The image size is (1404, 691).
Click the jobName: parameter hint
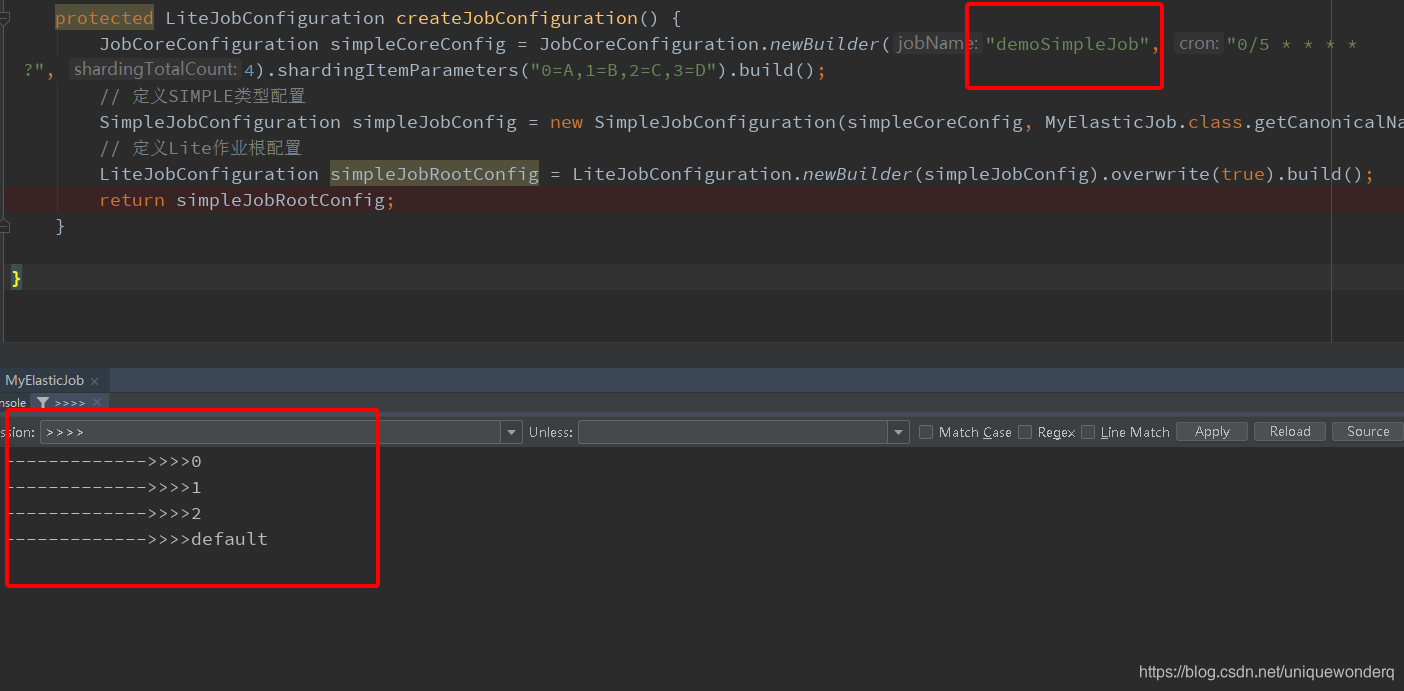point(936,44)
